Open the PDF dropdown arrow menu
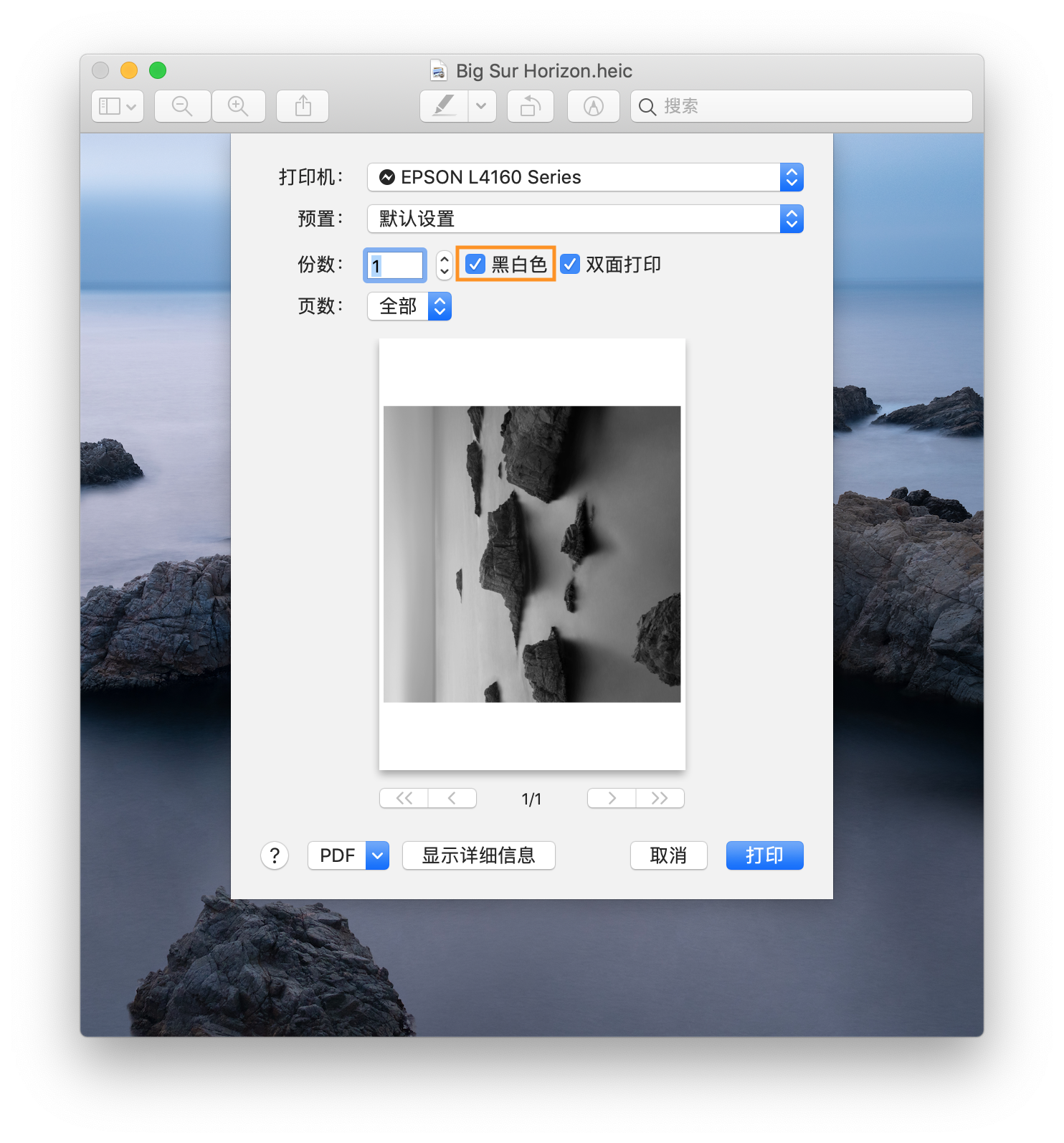This screenshot has height=1143, width=1064. pyautogui.click(x=377, y=855)
